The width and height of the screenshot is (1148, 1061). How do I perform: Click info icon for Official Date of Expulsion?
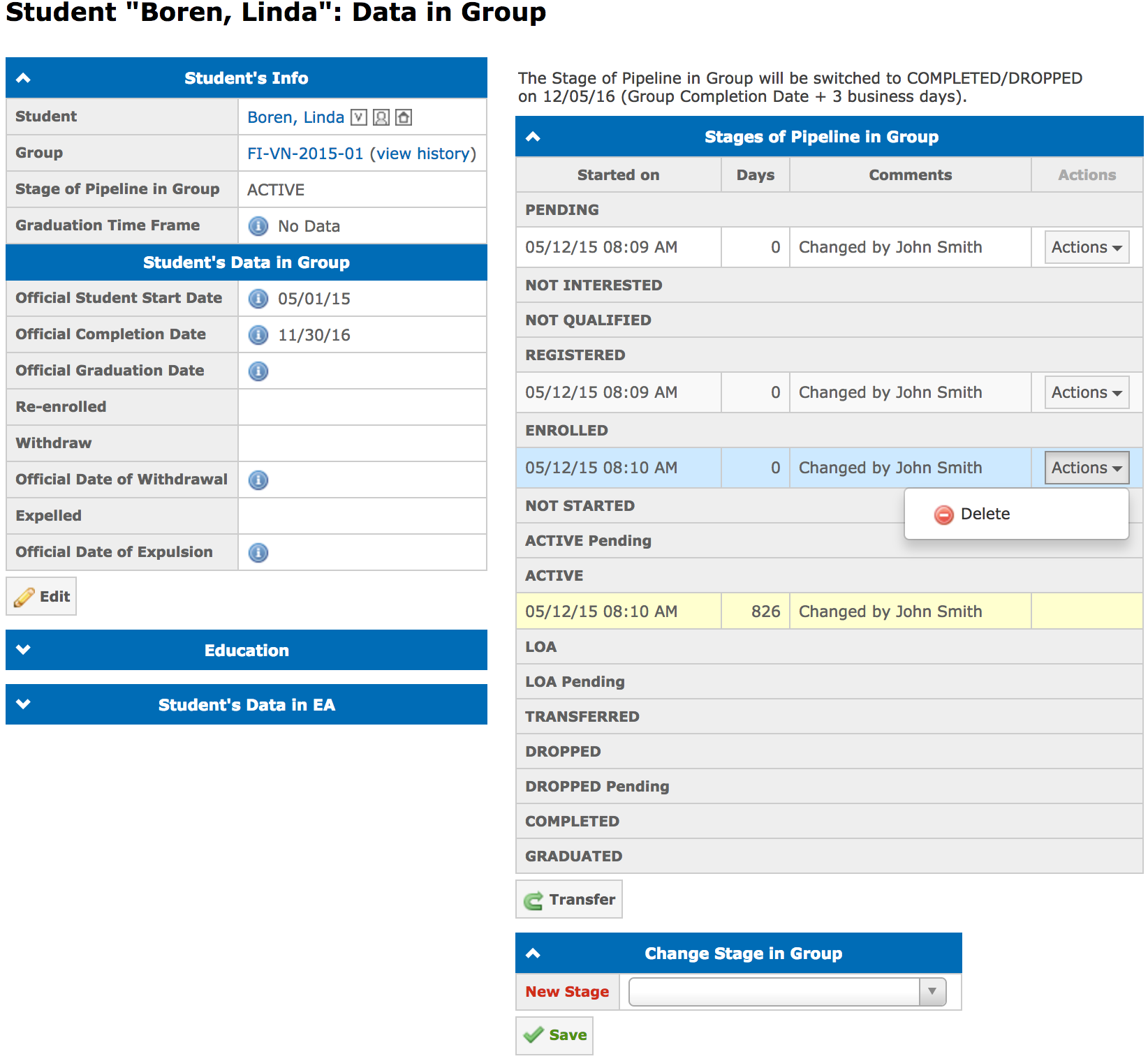(x=258, y=553)
